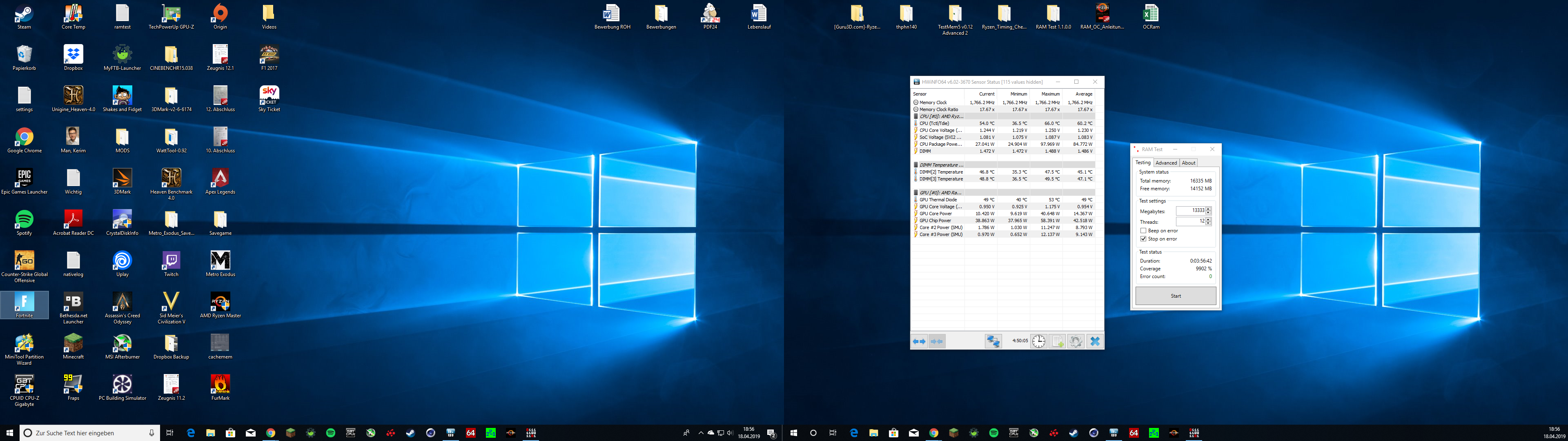Reset HWiNFO timer with clock icon
The image size is (1568, 441).
(1038, 342)
